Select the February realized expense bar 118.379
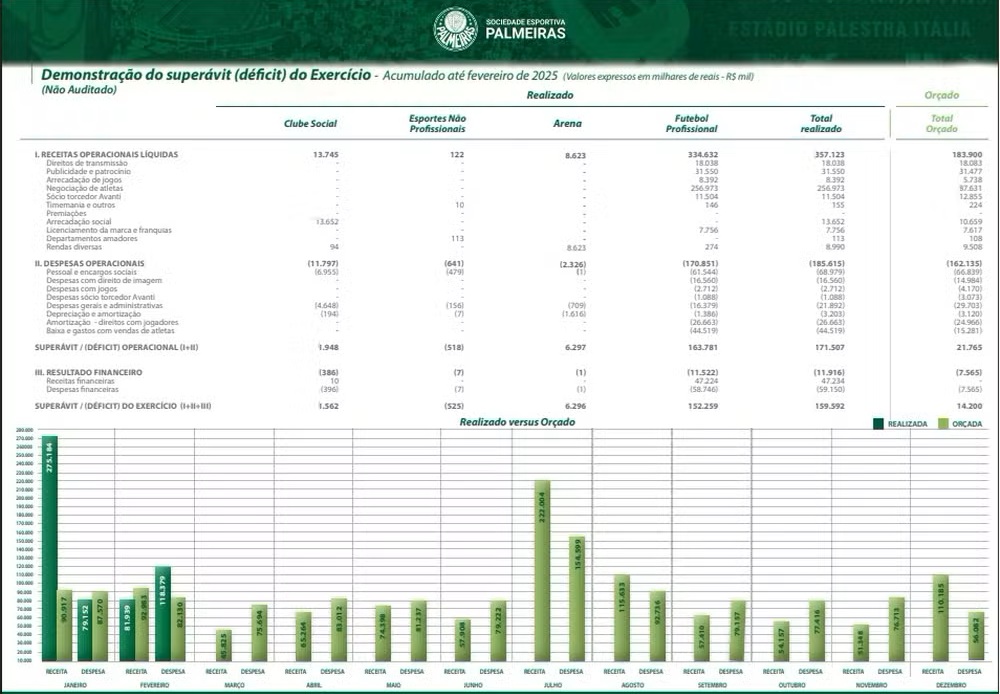This screenshot has height=694, width=1000. click(x=163, y=614)
